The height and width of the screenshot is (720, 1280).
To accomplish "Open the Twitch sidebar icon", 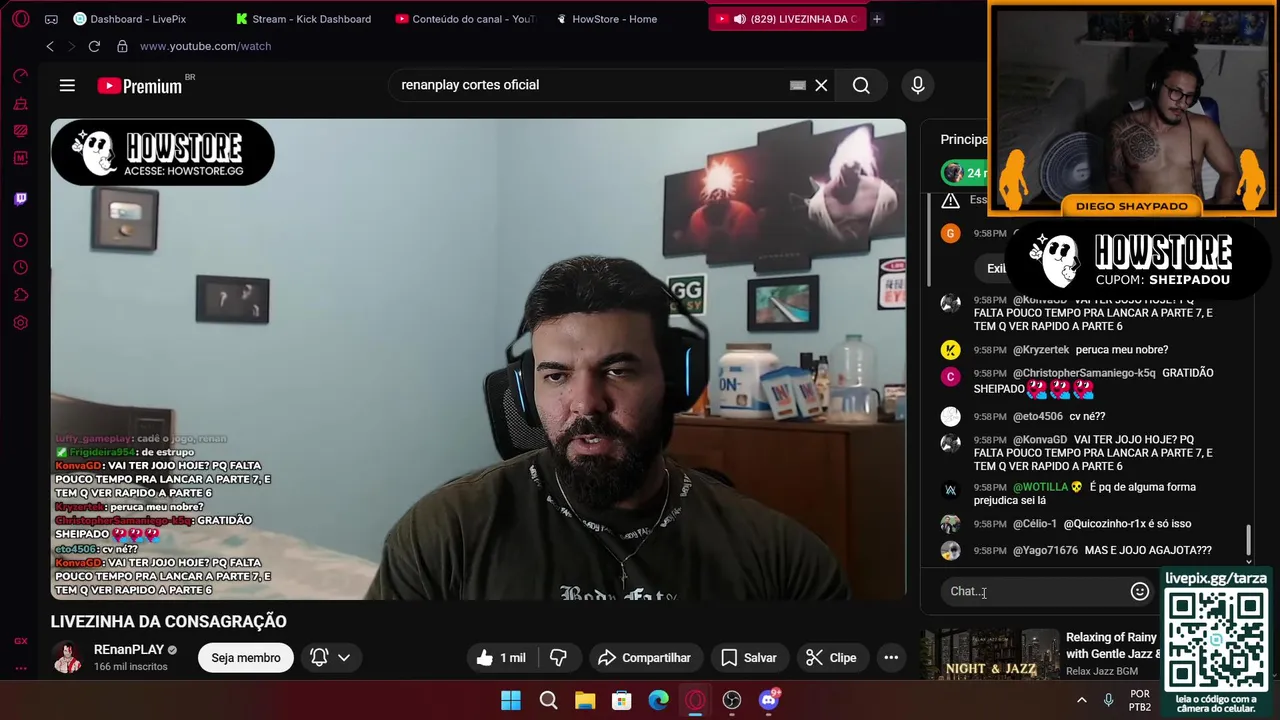I will coord(21,198).
